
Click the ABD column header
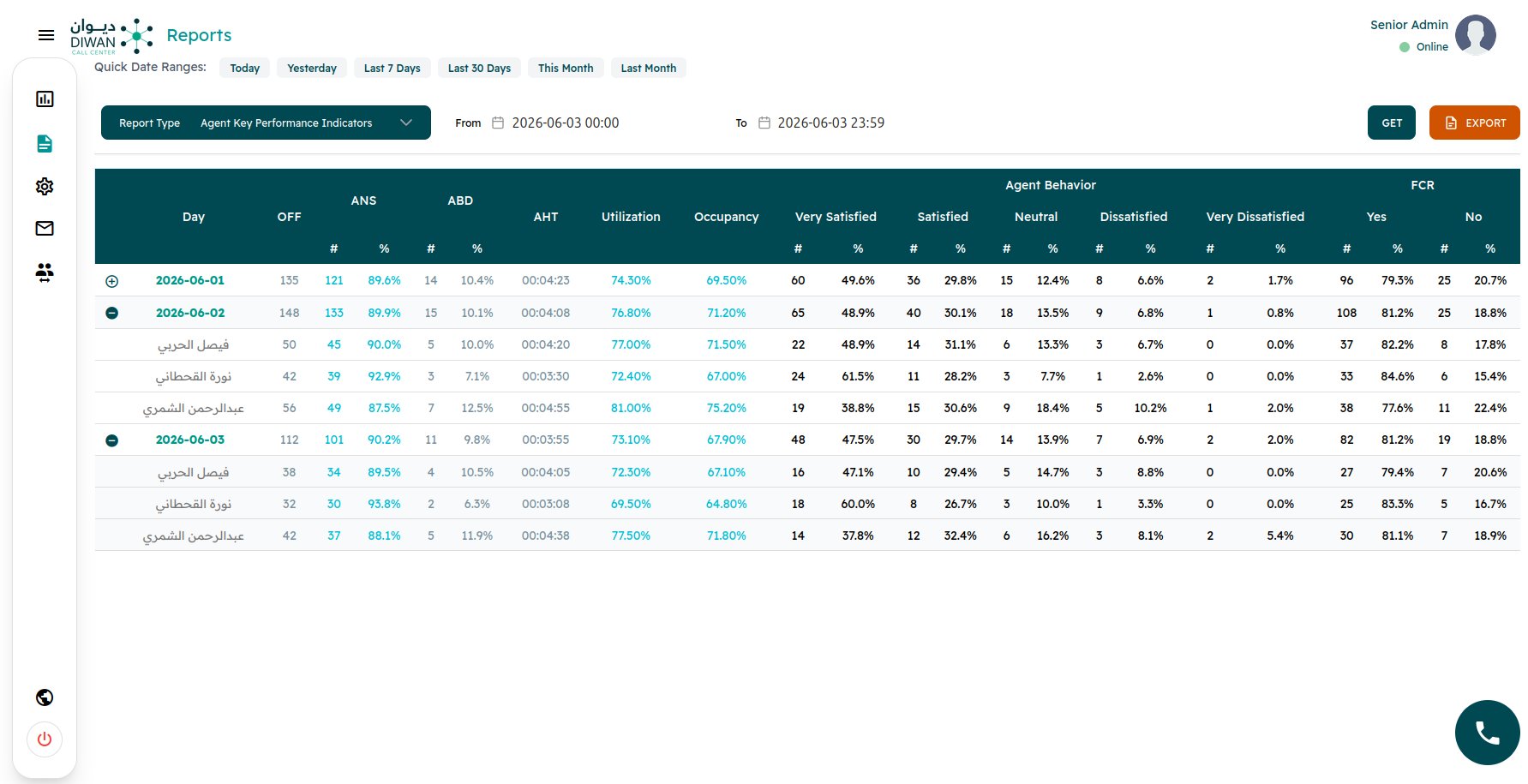pyautogui.click(x=460, y=200)
